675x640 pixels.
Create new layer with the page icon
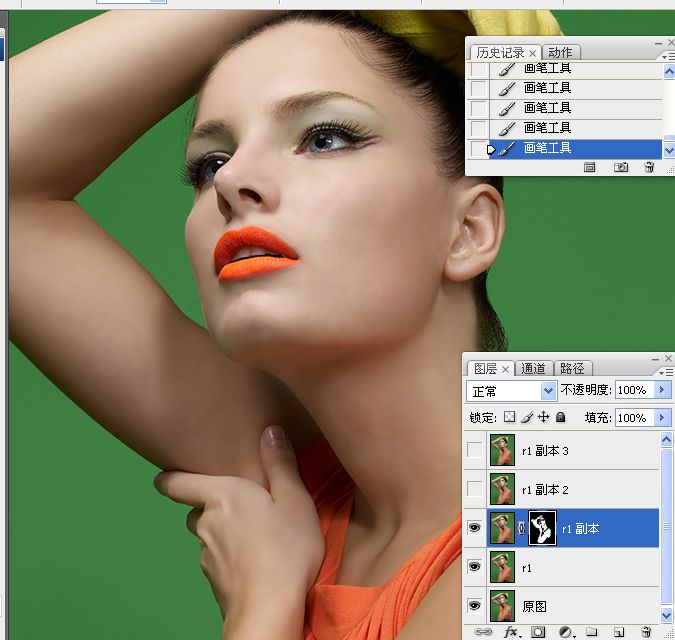(619, 632)
